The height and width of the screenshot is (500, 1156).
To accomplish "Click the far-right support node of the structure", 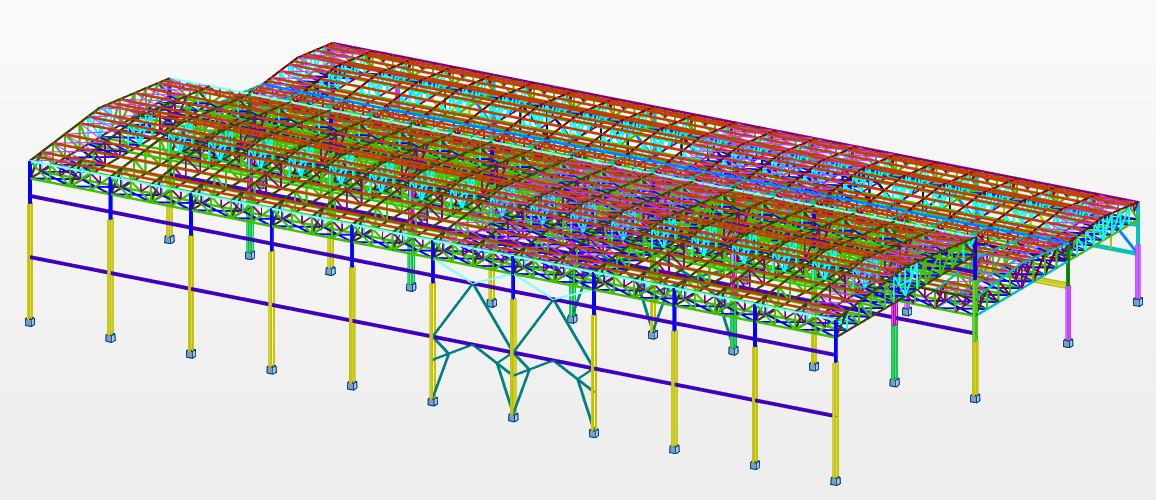I will 1137,301.
